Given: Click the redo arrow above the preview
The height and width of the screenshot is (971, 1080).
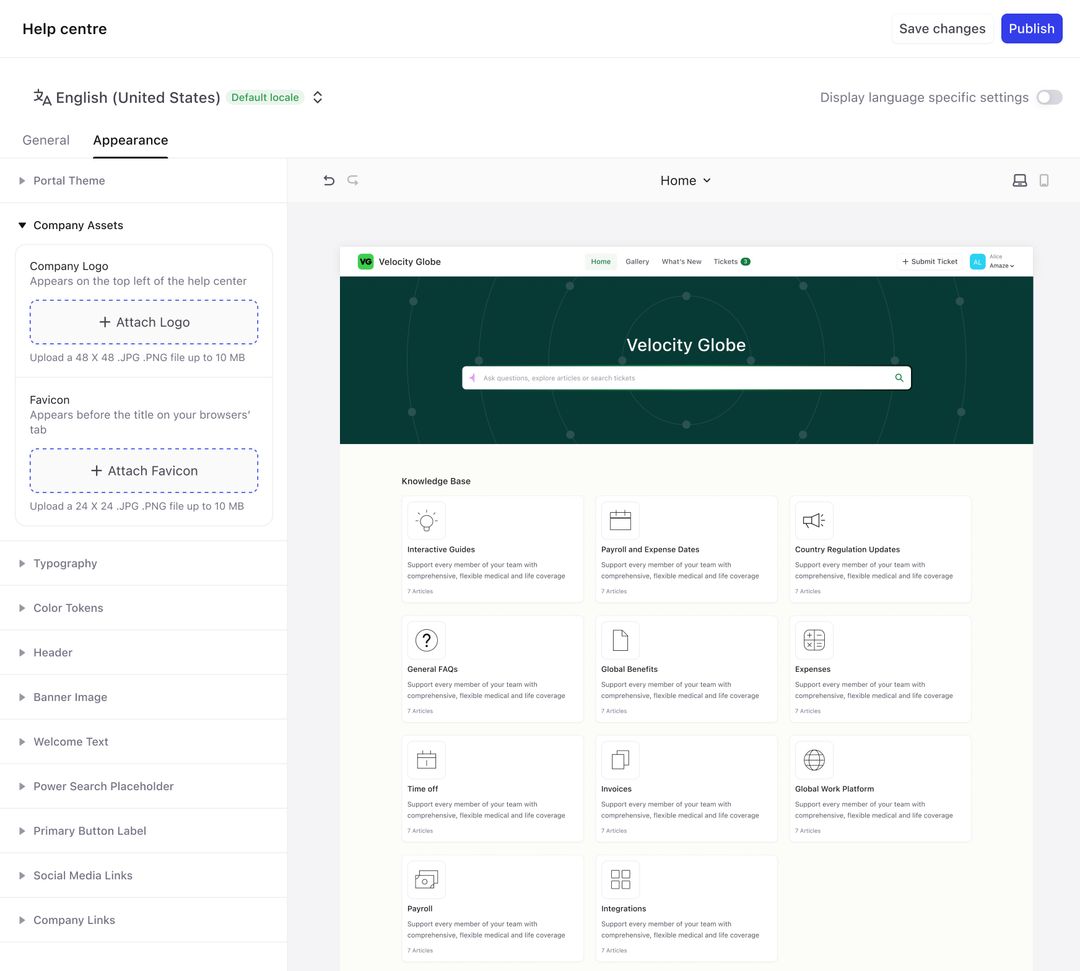Looking at the screenshot, I should [x=352, y=180].
